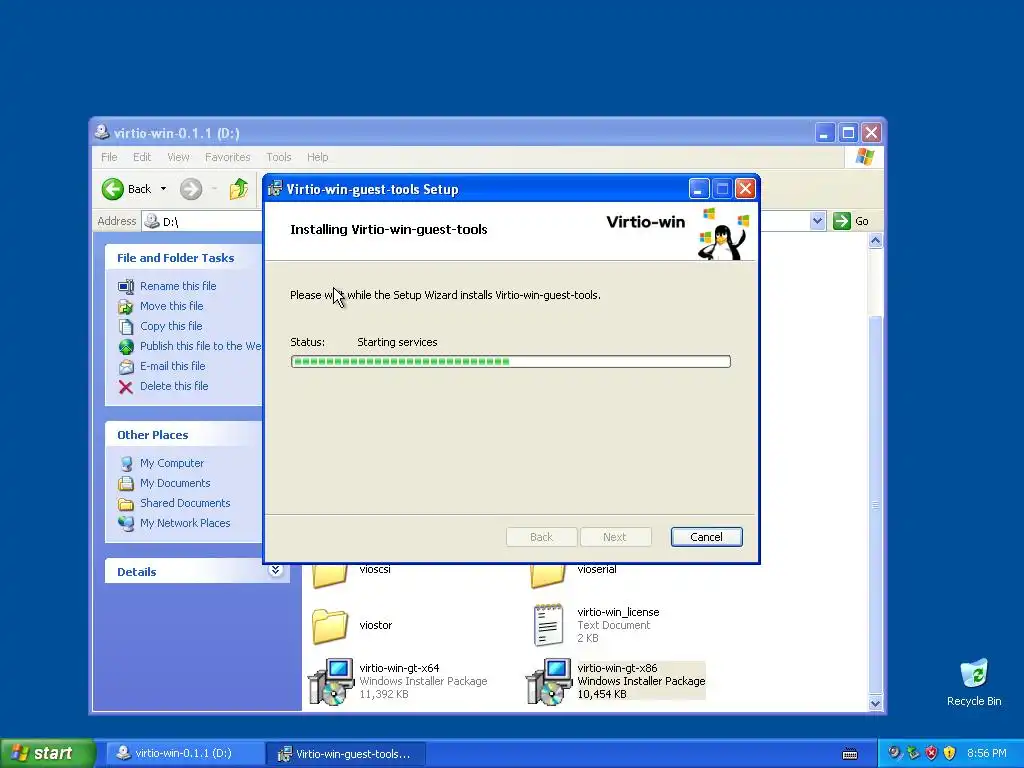Open My Documents in Other Places
Screen dimensions: 1024x768
(175, 483)
